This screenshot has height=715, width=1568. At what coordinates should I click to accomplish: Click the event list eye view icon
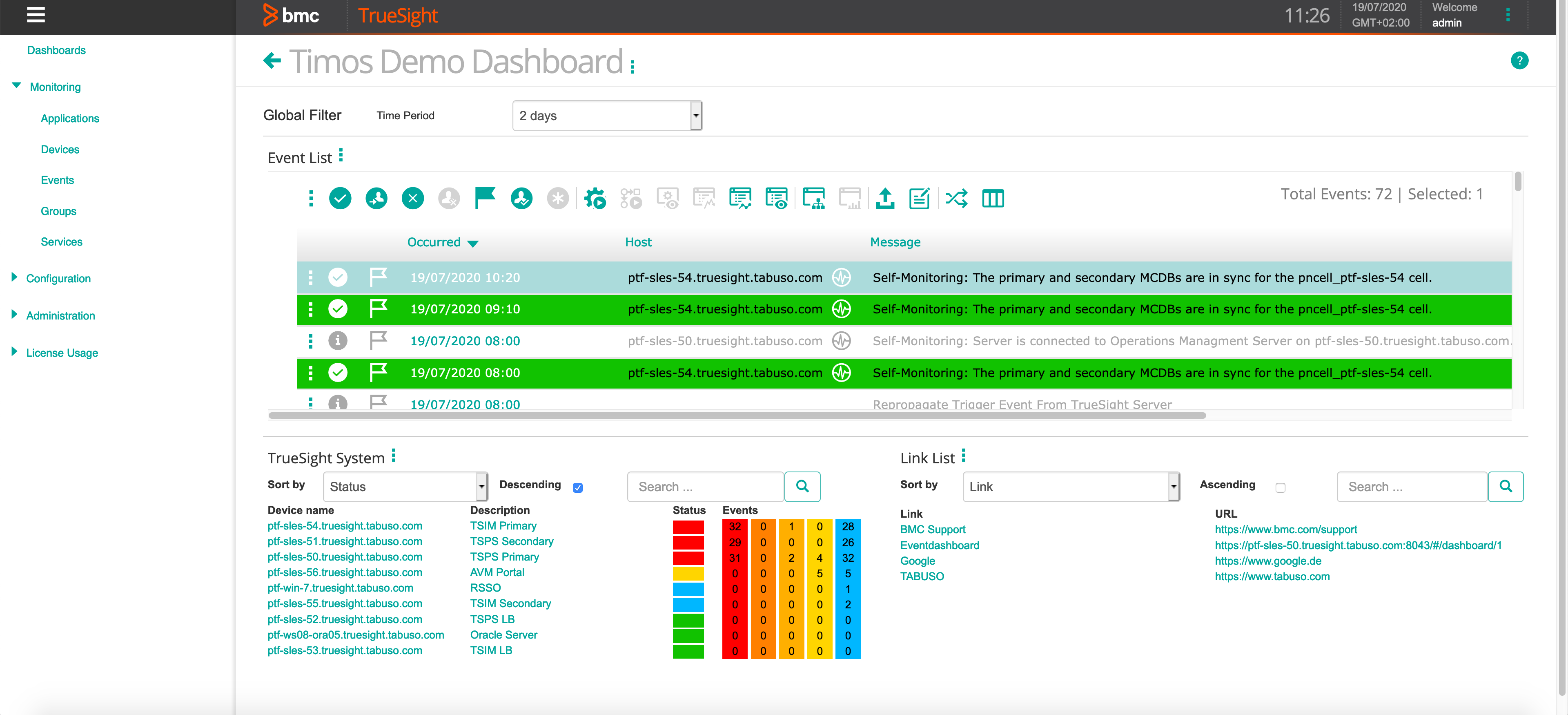pyautogui.click(x=777, y=198)
